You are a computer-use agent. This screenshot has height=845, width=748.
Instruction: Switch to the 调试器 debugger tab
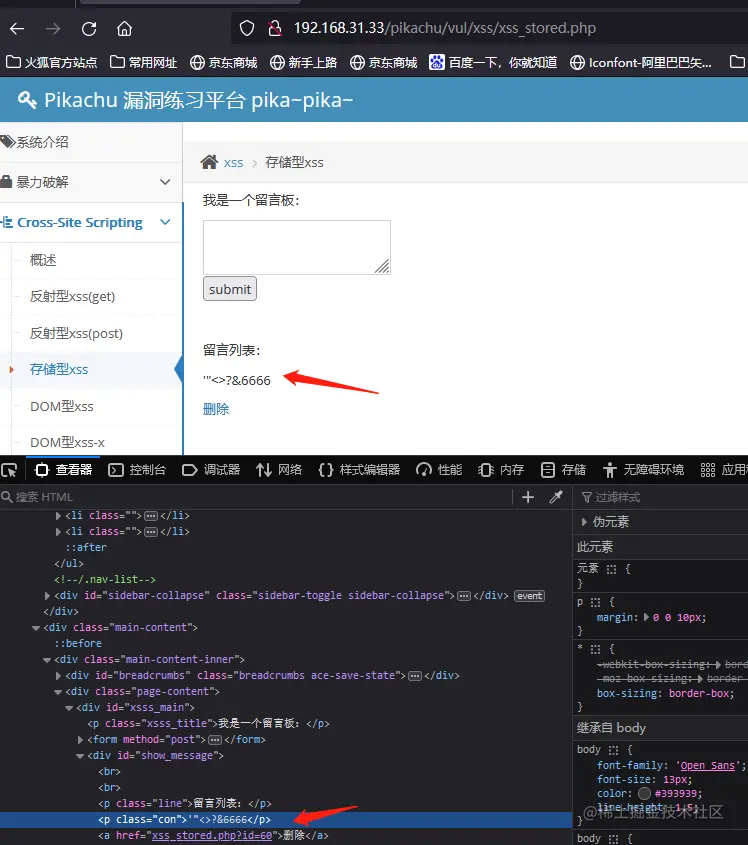(x=211, y=470)
